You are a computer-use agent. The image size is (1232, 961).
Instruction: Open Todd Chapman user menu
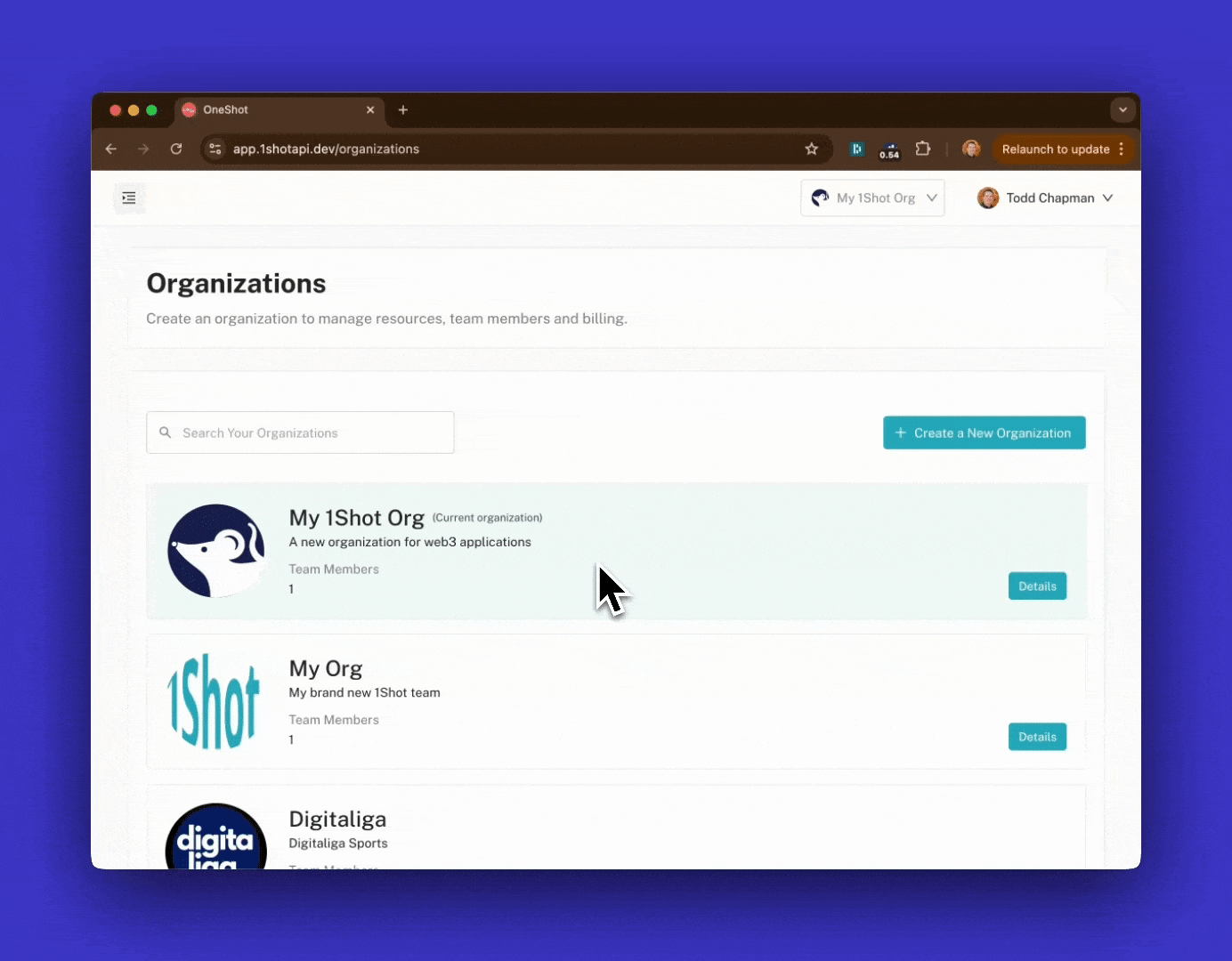coord(1045,198)
